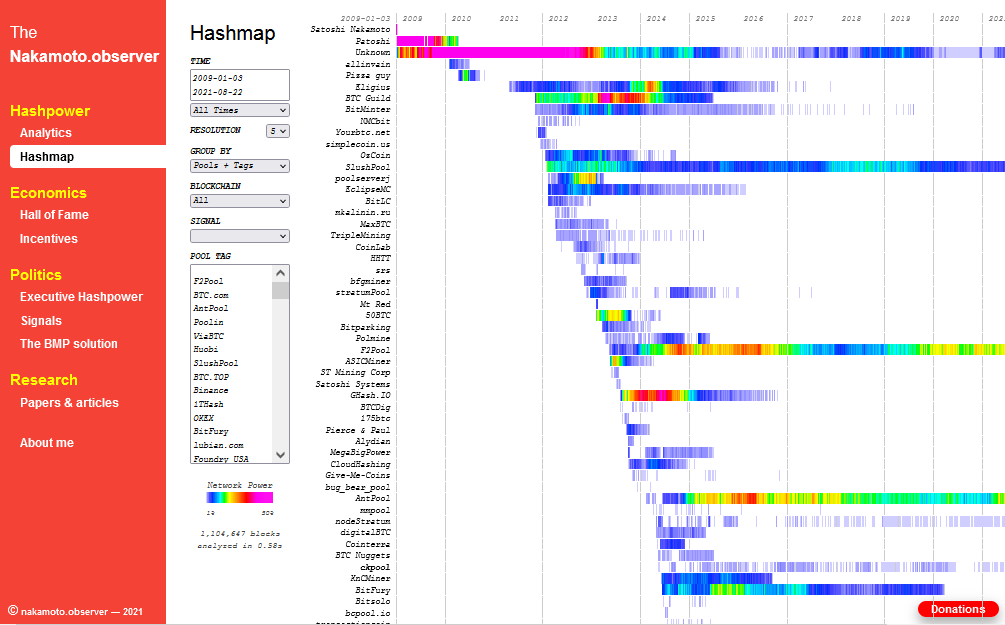Open the Executive Hashpower page

(81, 297)
